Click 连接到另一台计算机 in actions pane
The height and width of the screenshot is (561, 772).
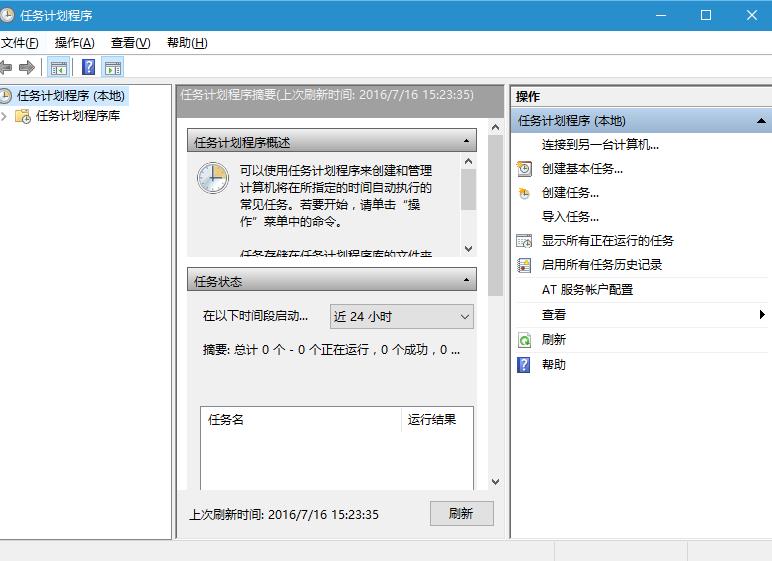click(600, 145)
